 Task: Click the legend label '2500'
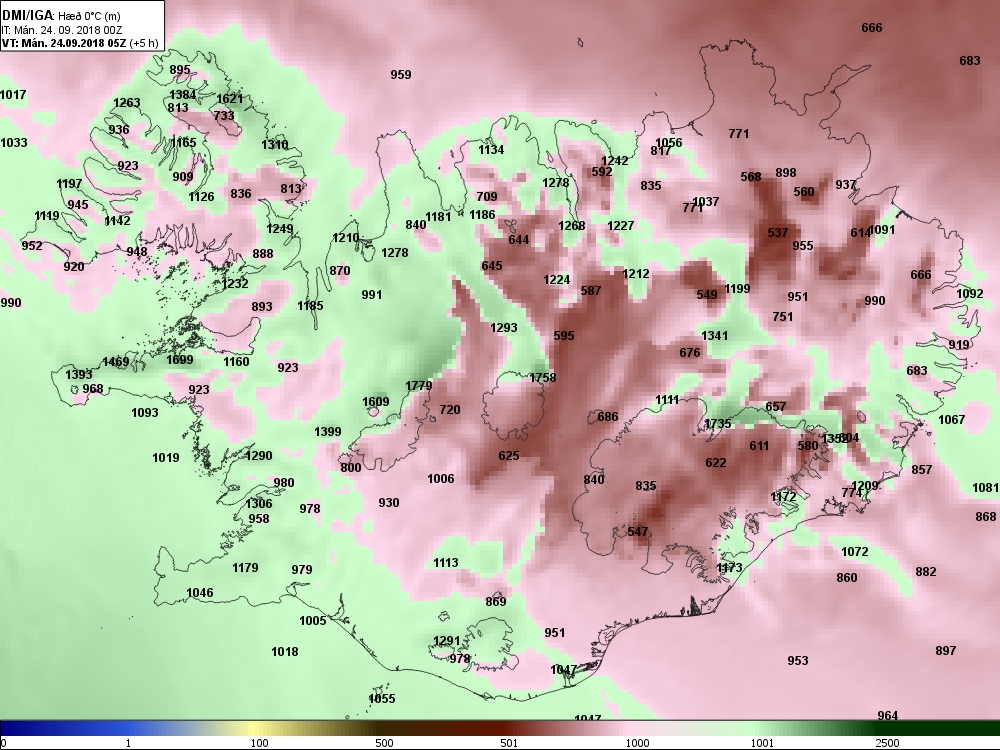tap(888, 743)
